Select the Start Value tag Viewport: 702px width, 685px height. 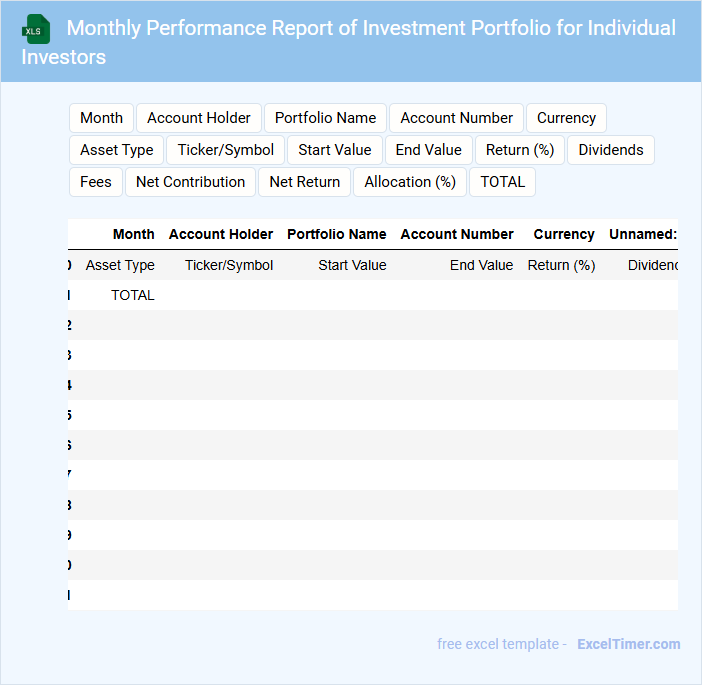(x=335, y=150)
